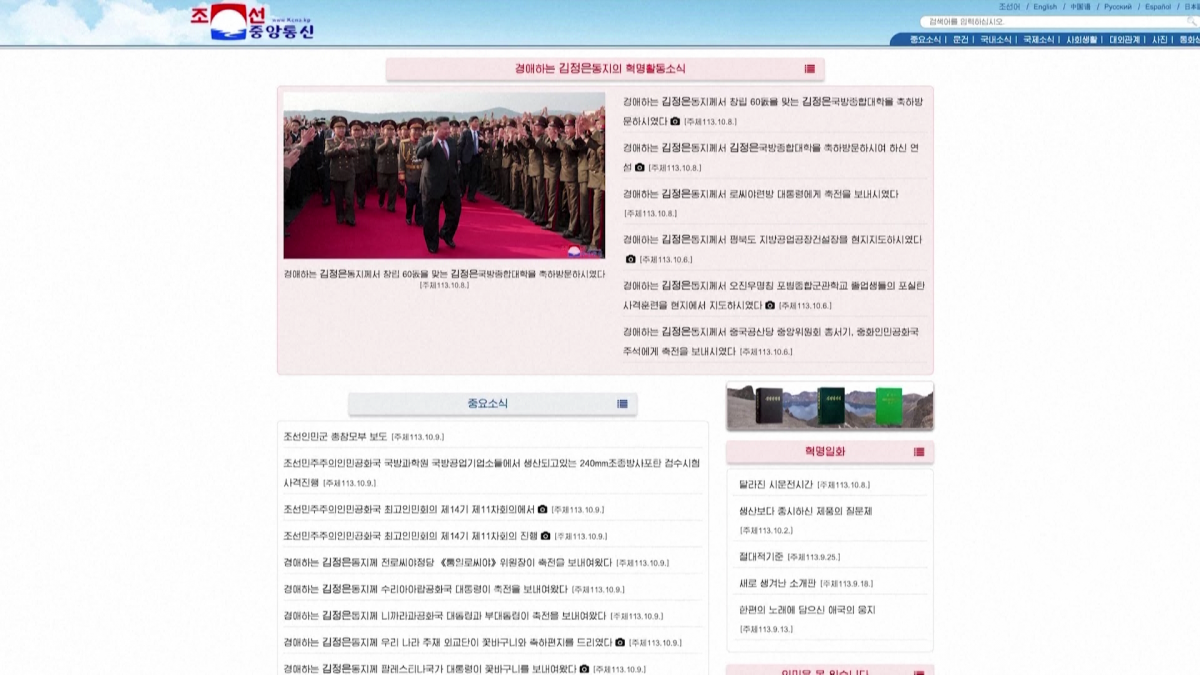Switch site language to English
Image resolution: width=1200 pixels, height=675 pixels.
pos(1045,7)
